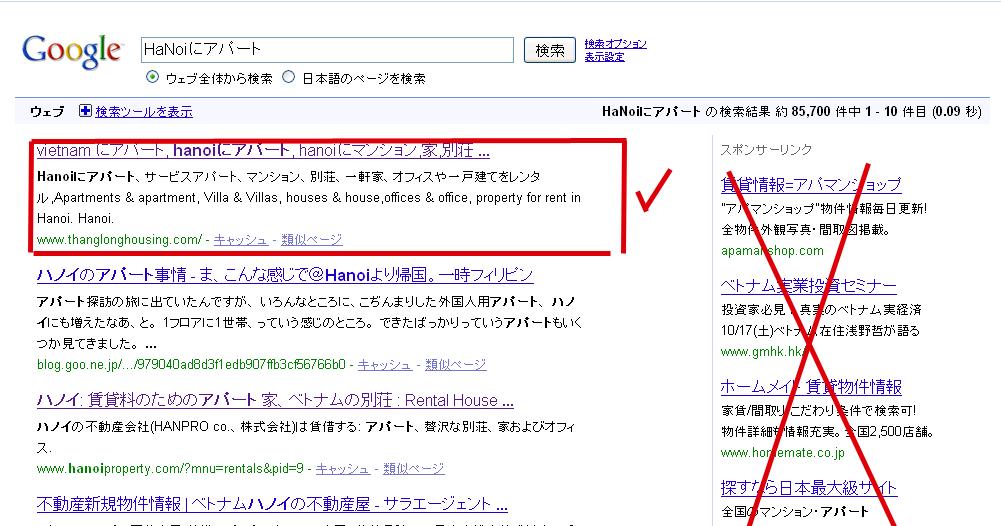Click the apamanshop.com ad URL
1001x526 pixels.
pos(772,251)
